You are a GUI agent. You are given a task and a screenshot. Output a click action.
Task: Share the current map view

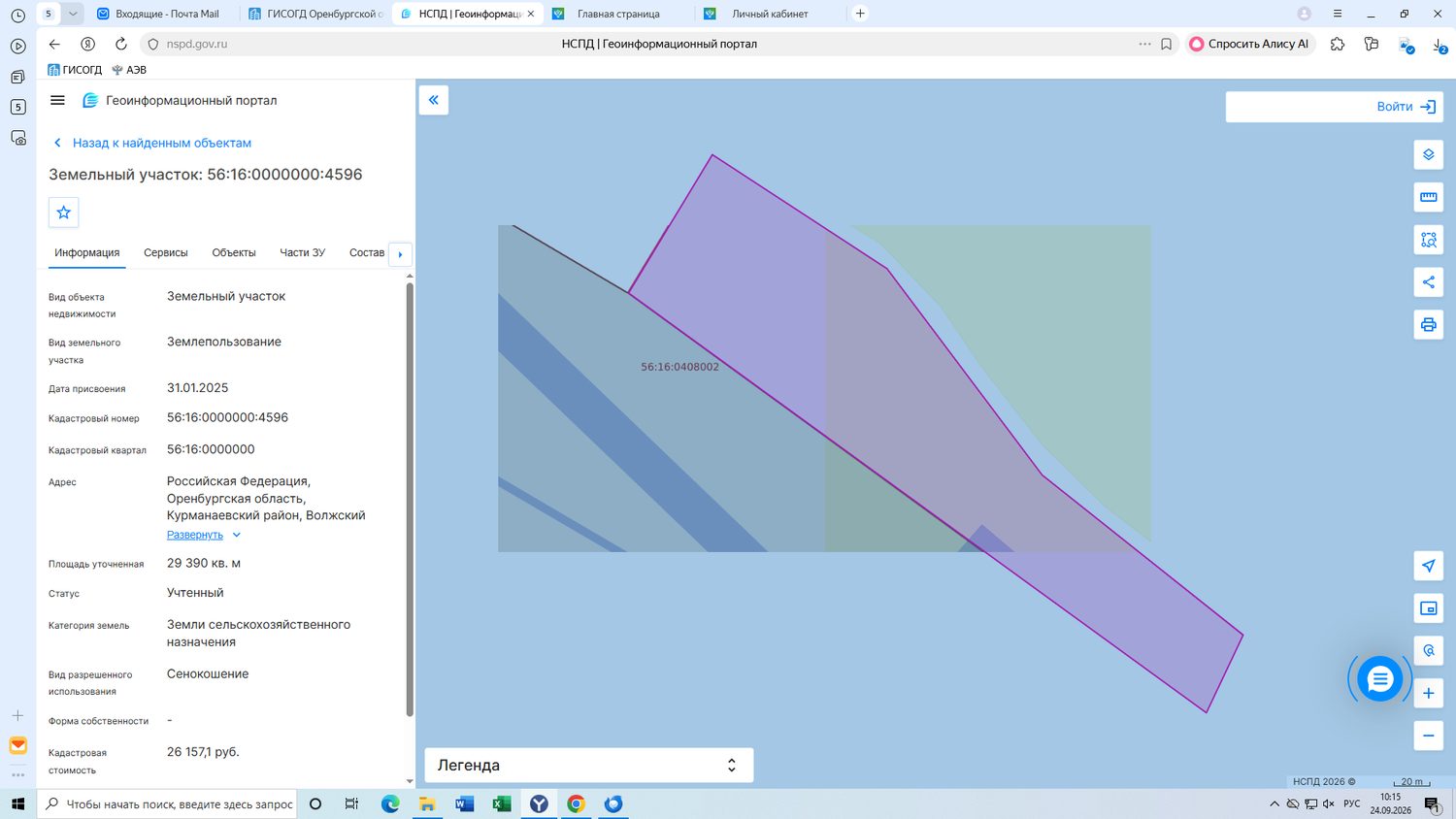tap(1428, 282)
